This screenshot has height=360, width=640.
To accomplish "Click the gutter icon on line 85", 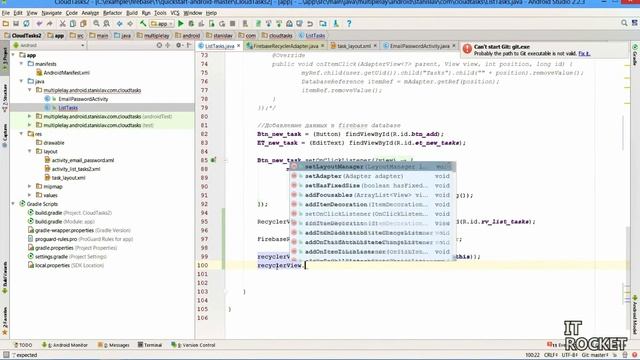I will point(213,160).
